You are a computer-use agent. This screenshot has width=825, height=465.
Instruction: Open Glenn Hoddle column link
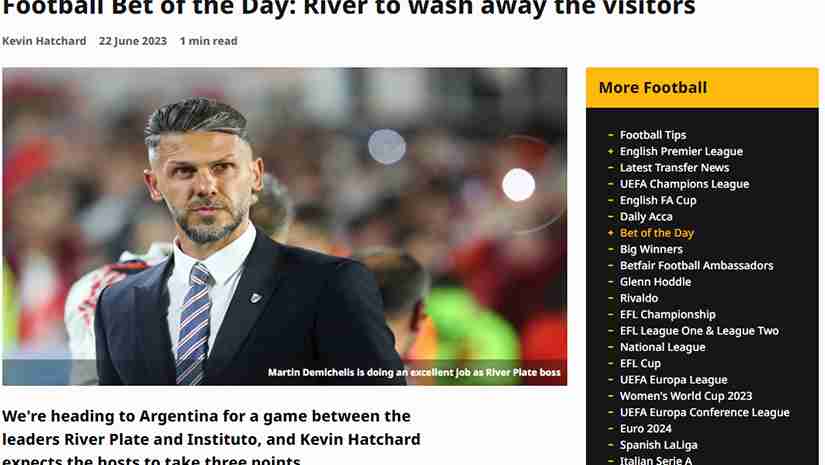coord(656,282)
